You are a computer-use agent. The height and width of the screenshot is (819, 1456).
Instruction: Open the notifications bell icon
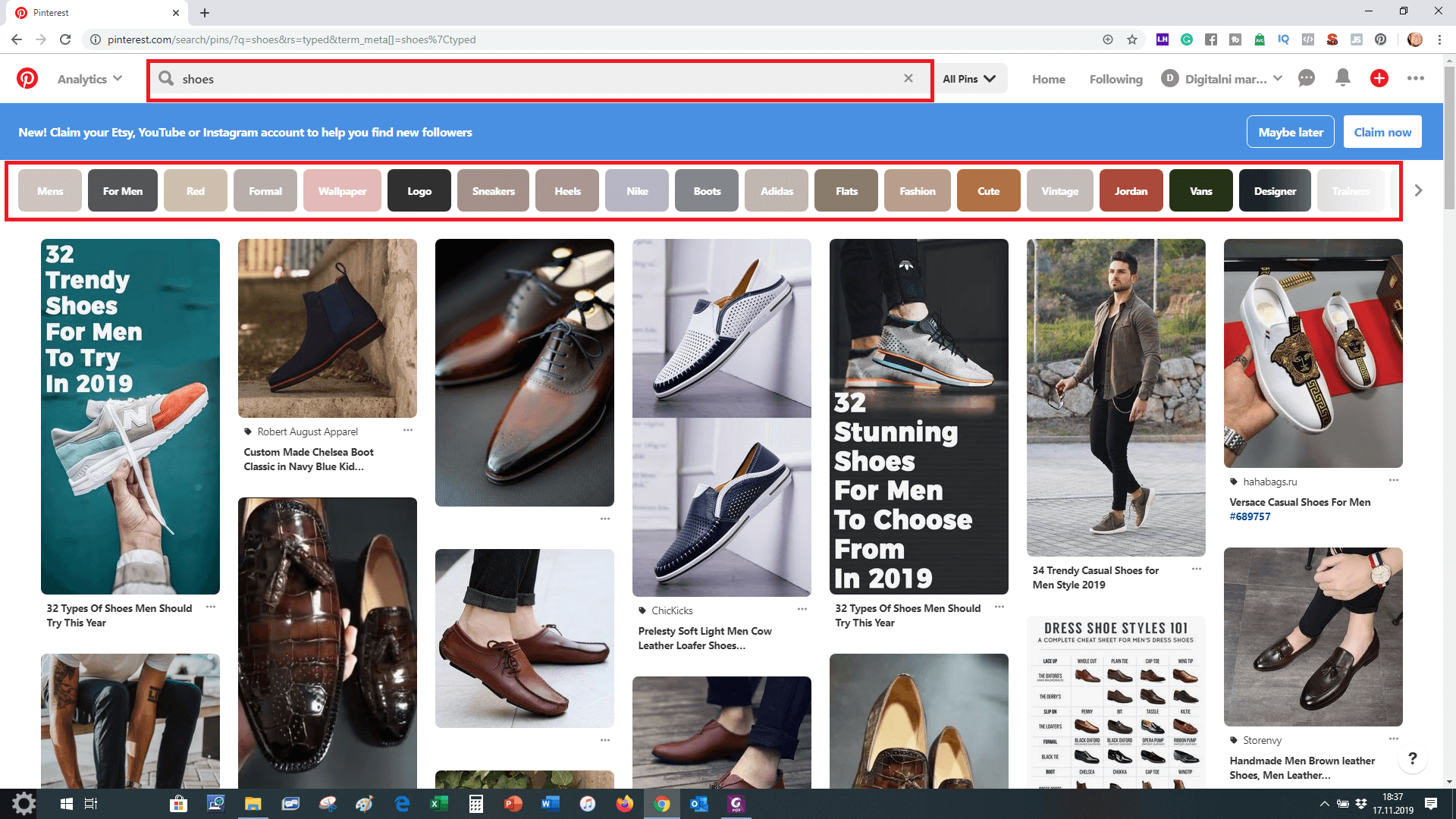pyautogui.click(x=1342, y=78)
